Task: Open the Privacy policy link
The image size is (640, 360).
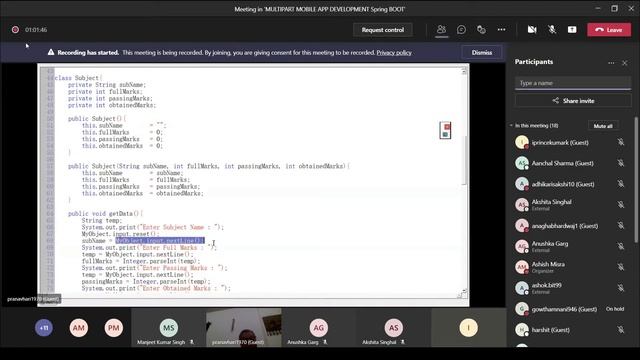Action: 394,53
